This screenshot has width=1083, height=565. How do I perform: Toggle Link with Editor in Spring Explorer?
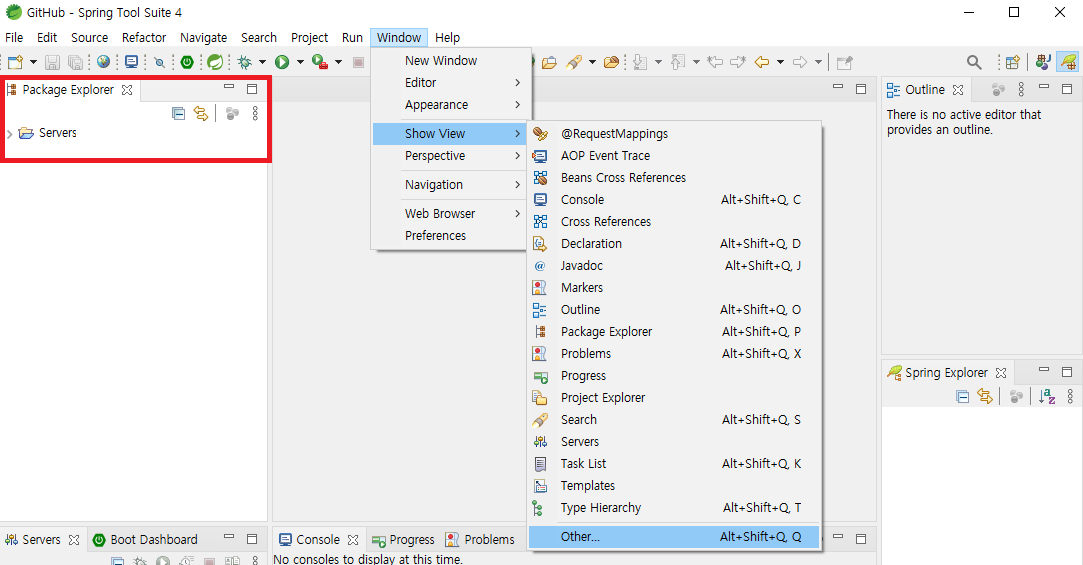pyautogui.click(x=985, y=396)
